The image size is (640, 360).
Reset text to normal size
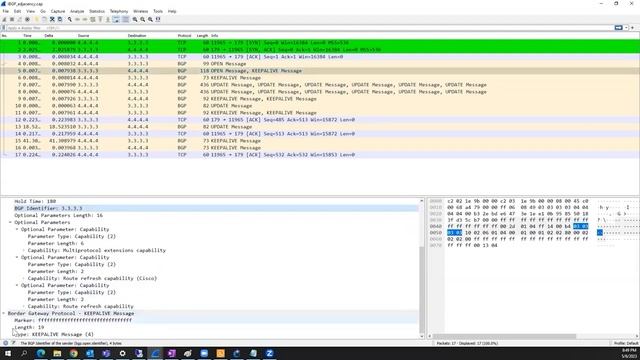coord(150,19)
